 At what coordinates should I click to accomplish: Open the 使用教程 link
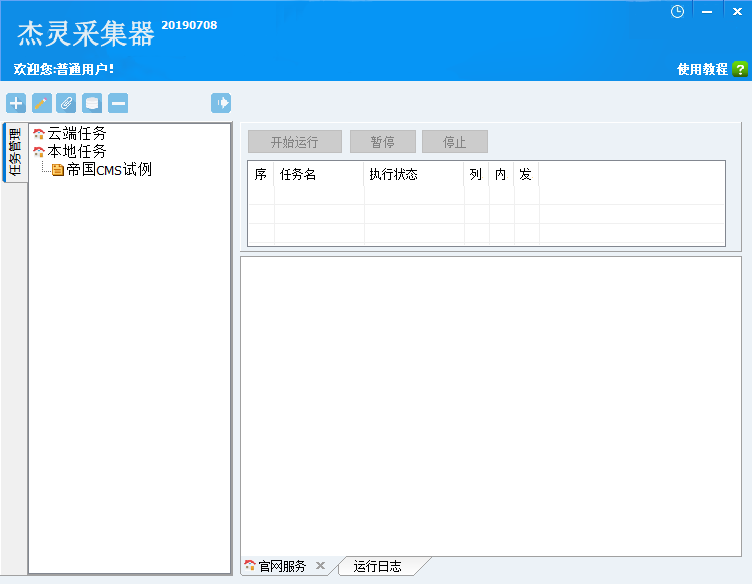[702, 69]
